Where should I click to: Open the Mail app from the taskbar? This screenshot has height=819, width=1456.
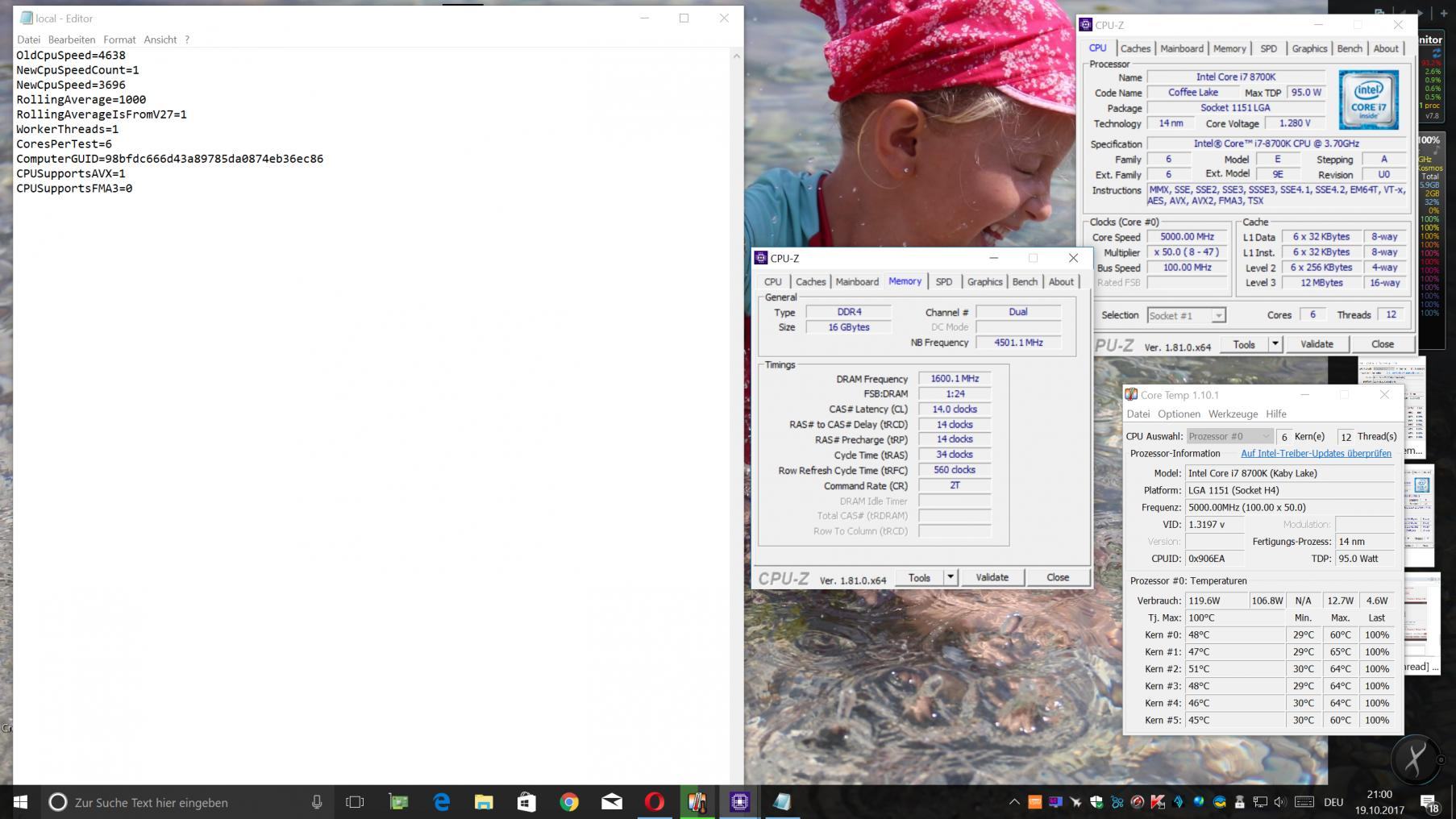(612, 802)
